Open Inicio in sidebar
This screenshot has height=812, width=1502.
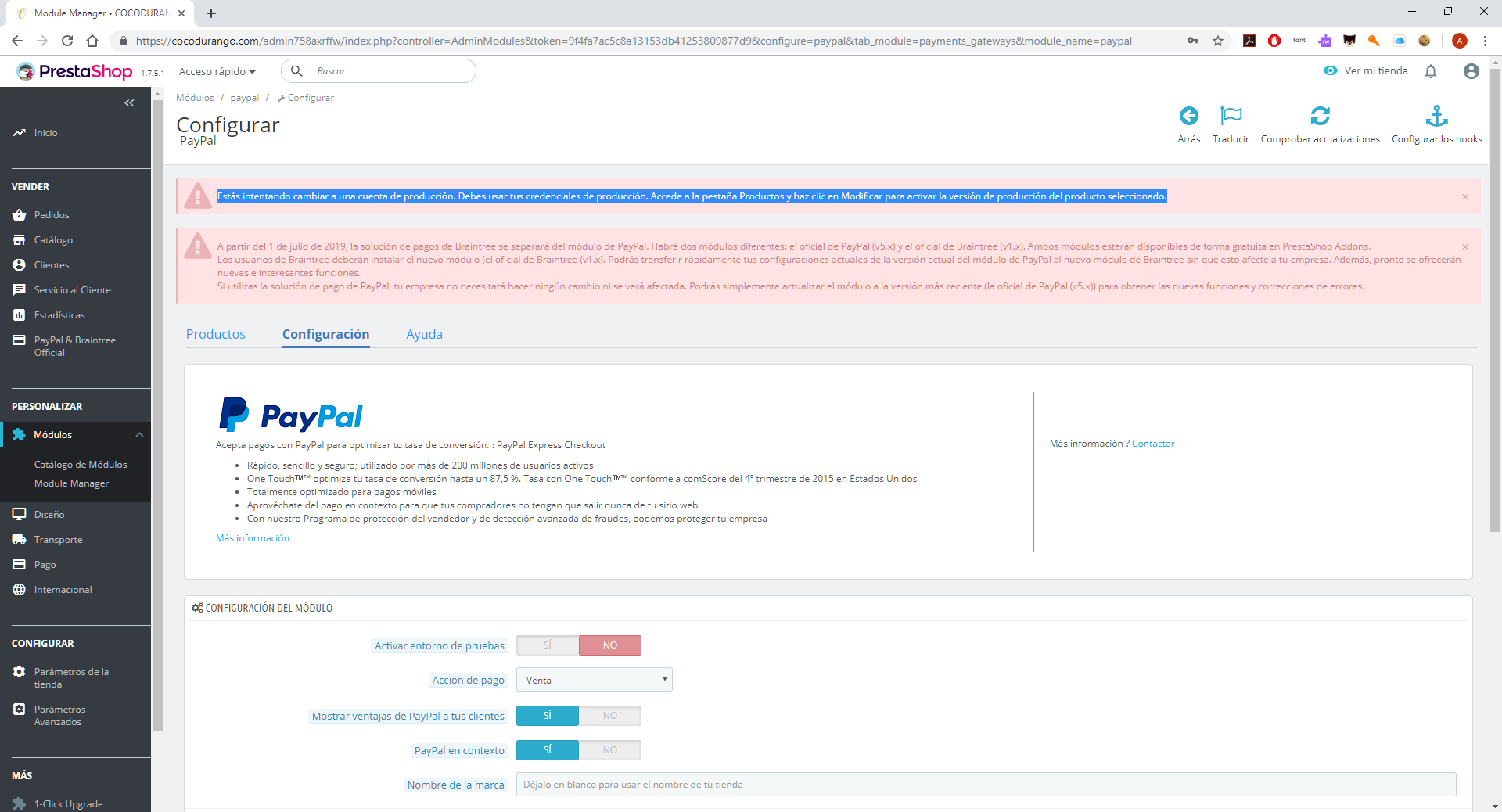coord(45,133)
